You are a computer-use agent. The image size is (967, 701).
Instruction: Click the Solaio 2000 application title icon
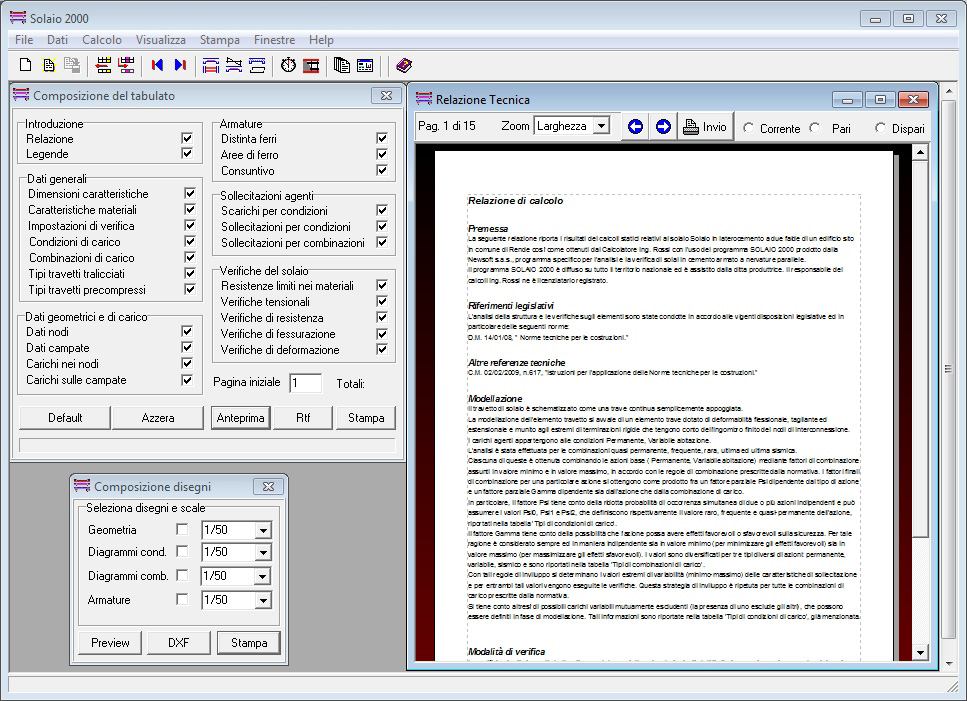pyautogui.click(x=18, y=17)
